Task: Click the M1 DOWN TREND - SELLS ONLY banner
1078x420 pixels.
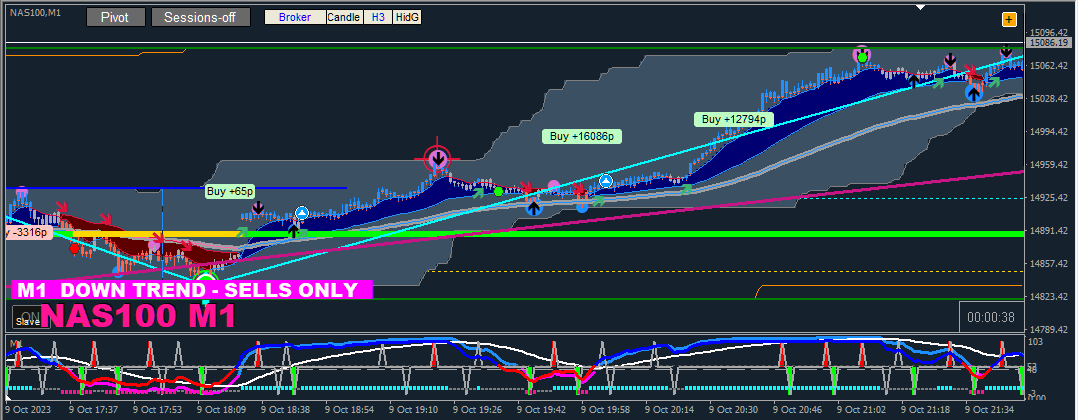Action: 192,289
